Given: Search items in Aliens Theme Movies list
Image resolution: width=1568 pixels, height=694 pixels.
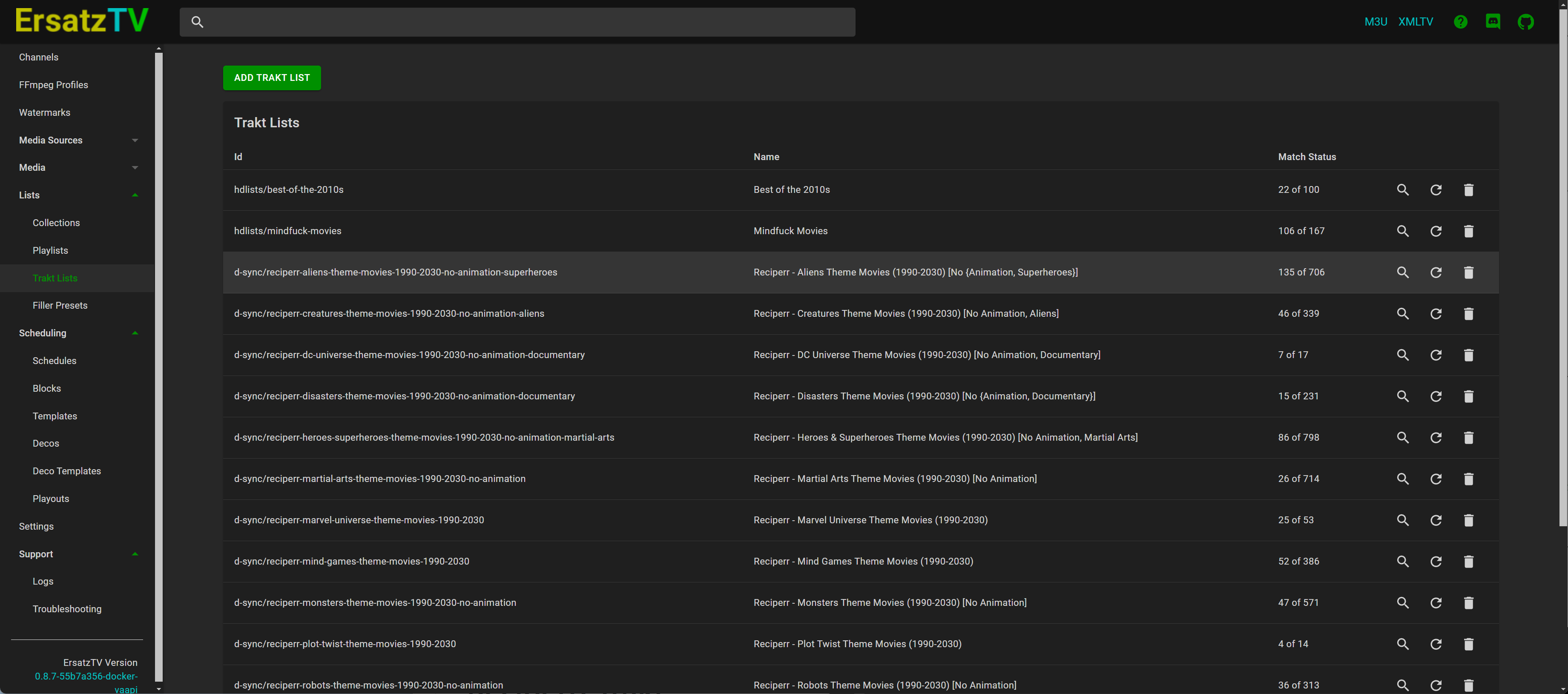Looking at the screenshot, I should 1402,273.
